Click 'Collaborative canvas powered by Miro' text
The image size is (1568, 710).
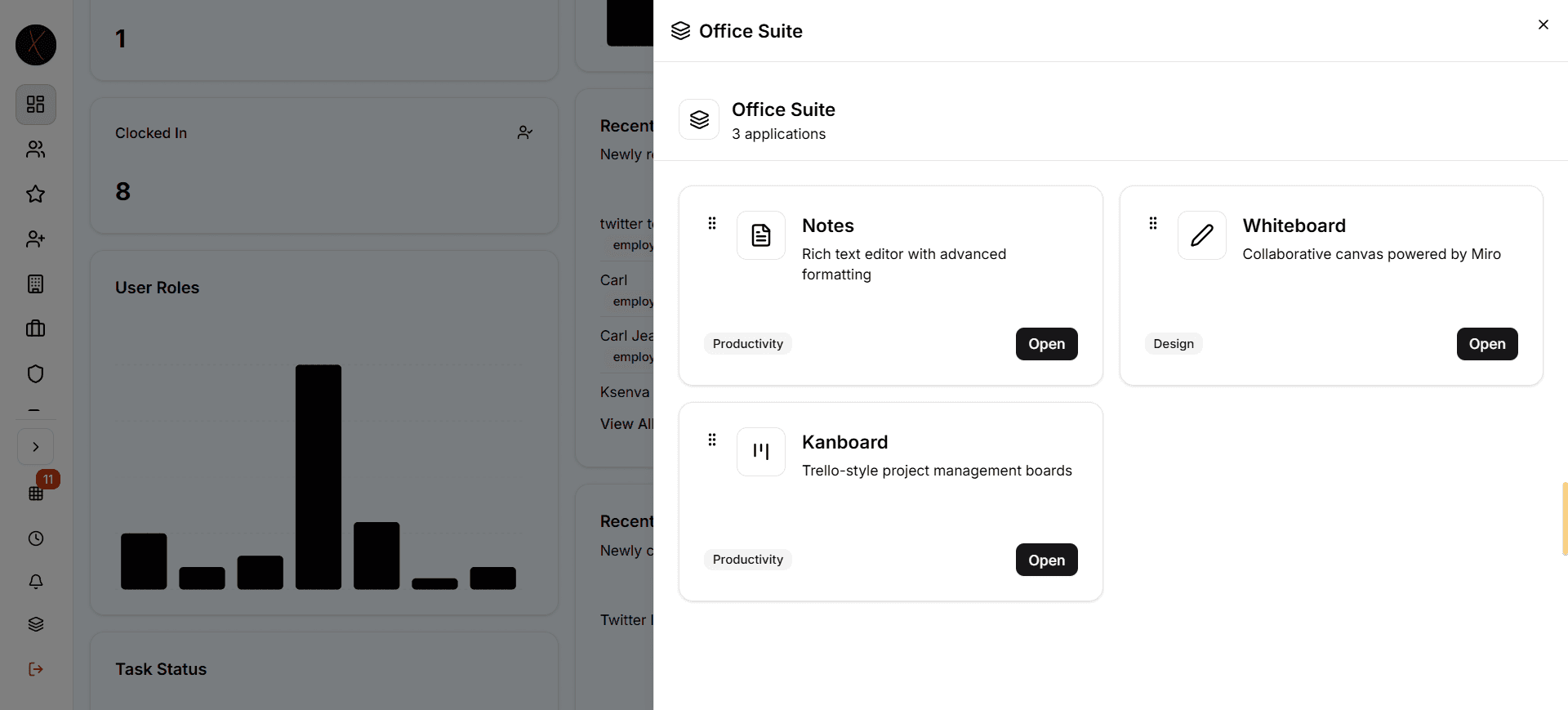tap(1372, 254)
